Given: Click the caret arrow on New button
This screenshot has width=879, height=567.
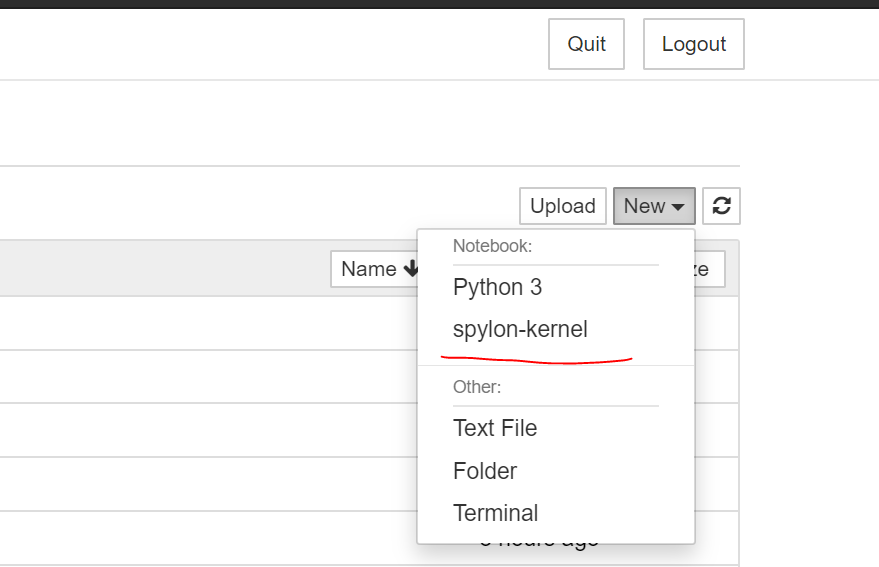Looking at the screenshot, I should [678, 207].
